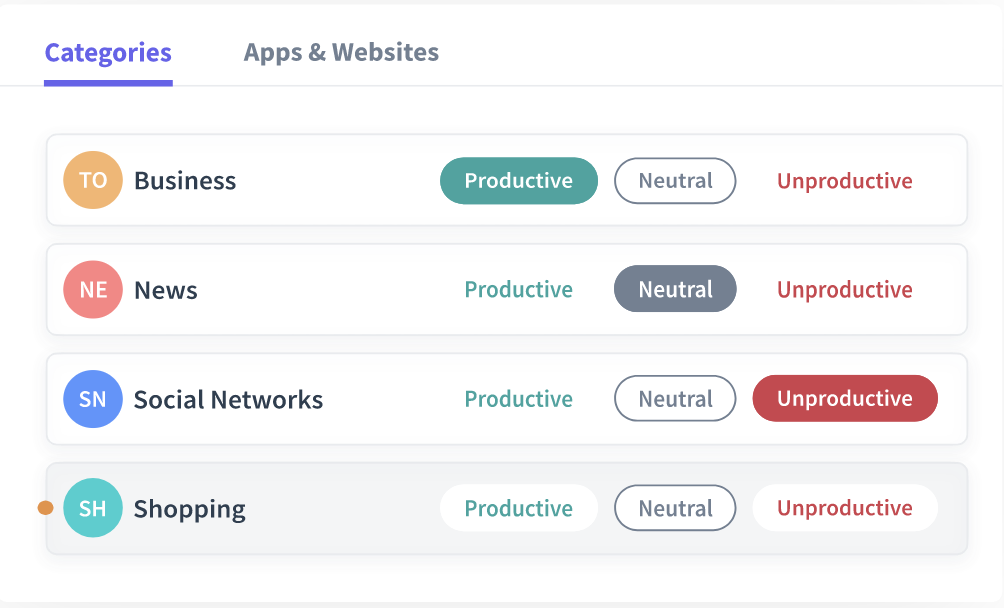Select Unproductive for Social Networks
This screenshot has height=608, width=1004.
pos(845,399)
